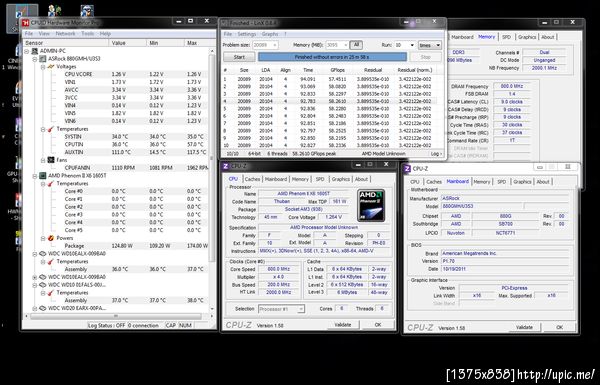
Task: Click OK in CPU-Z Mainboard window
Action: [x=559, y=327]
